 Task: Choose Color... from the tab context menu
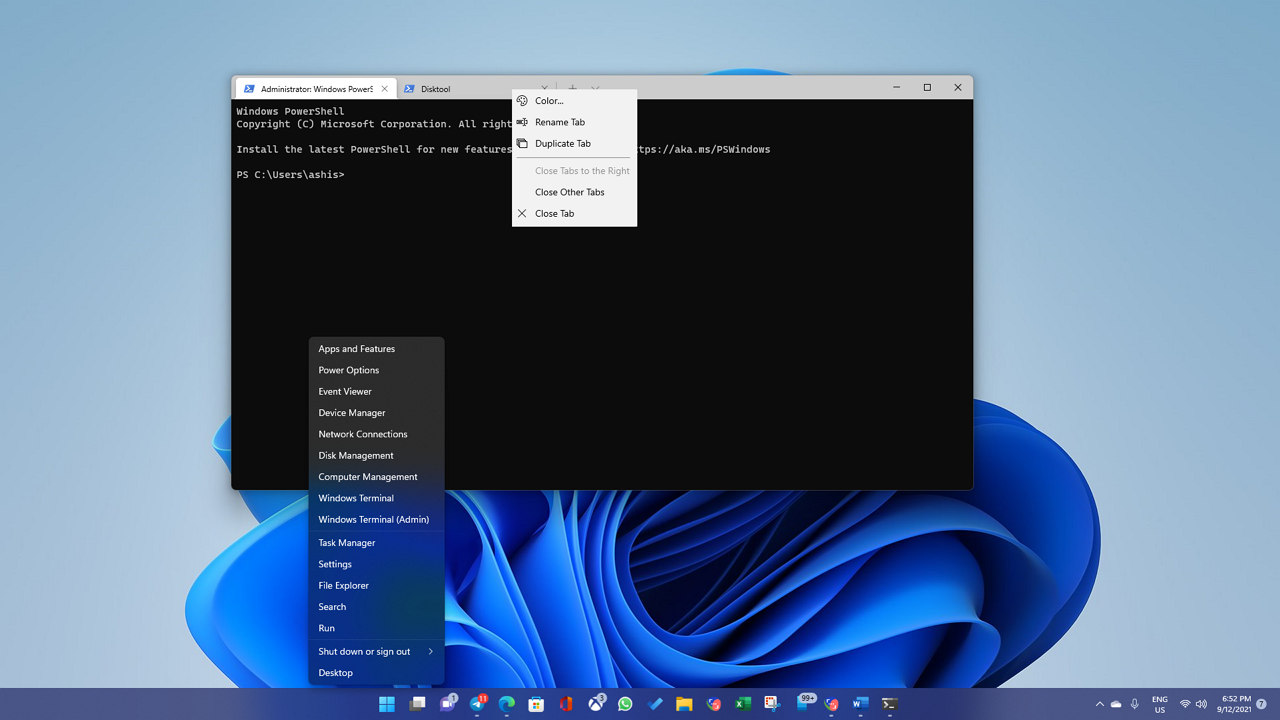tap(549, 101)
